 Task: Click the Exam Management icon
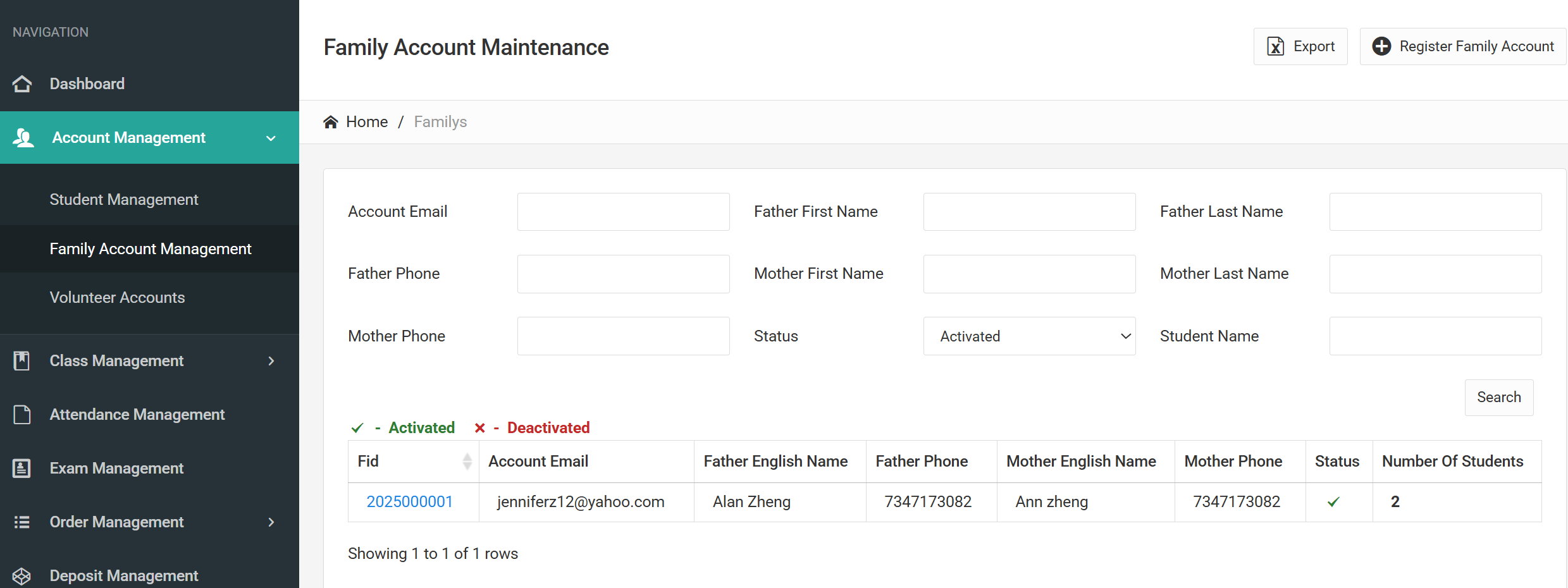tap(22, 469)
